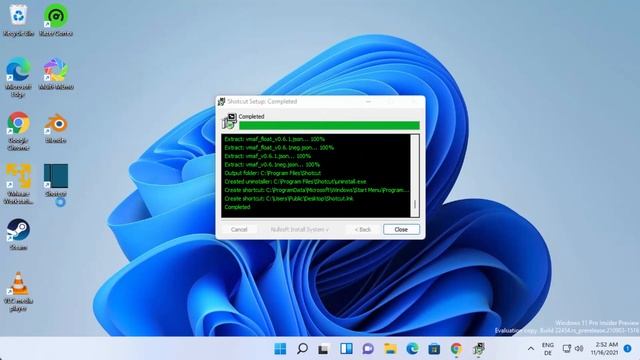Open File Explorer from taskbar
The height and width of the screenshot is (360, 640).
tap(390, 349)
